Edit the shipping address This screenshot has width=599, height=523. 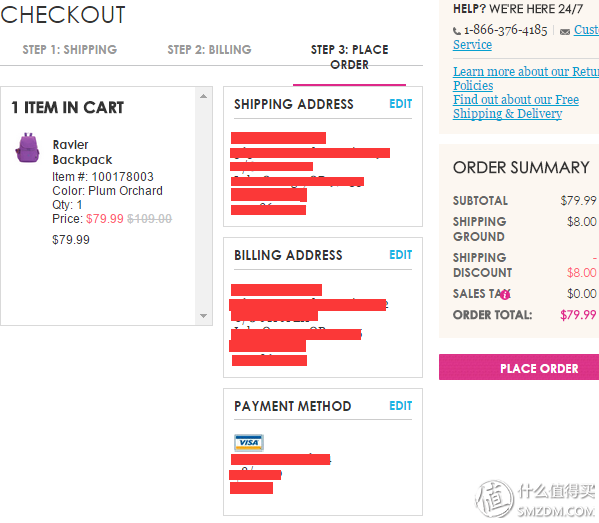[x=400, y=104]
